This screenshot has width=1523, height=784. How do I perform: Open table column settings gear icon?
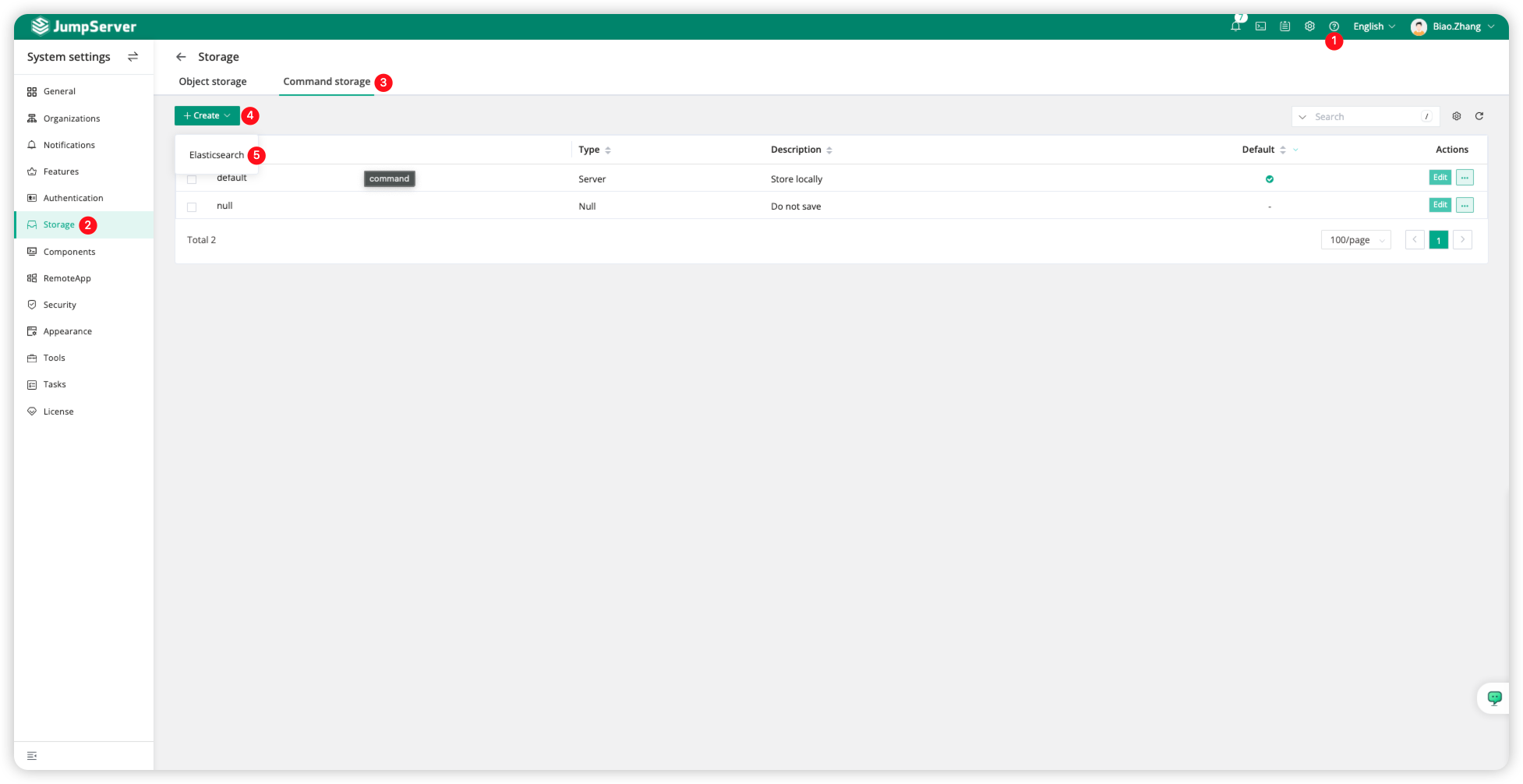click(1457, 116)
